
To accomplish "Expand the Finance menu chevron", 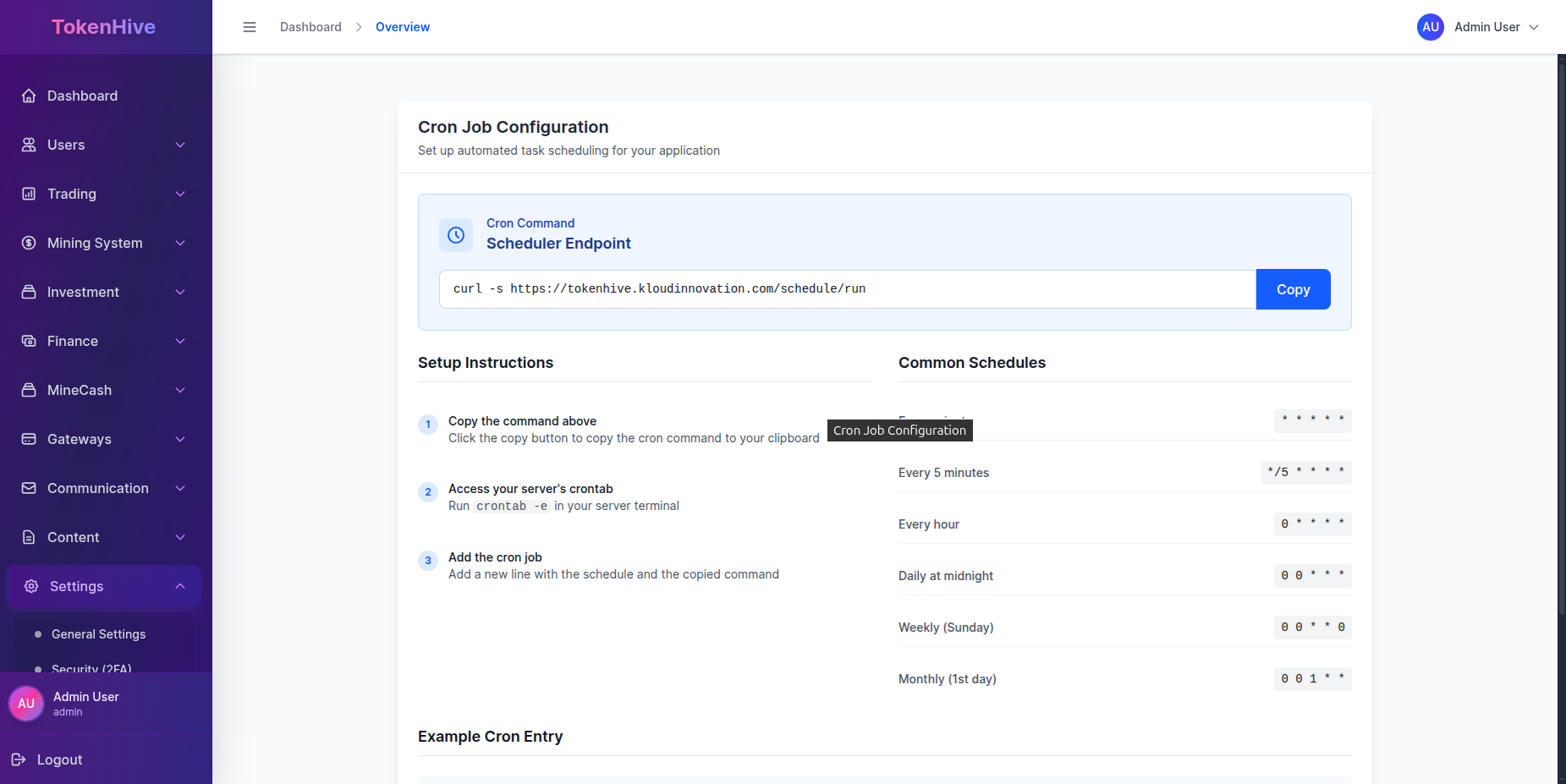I will (x=180, y=341).
